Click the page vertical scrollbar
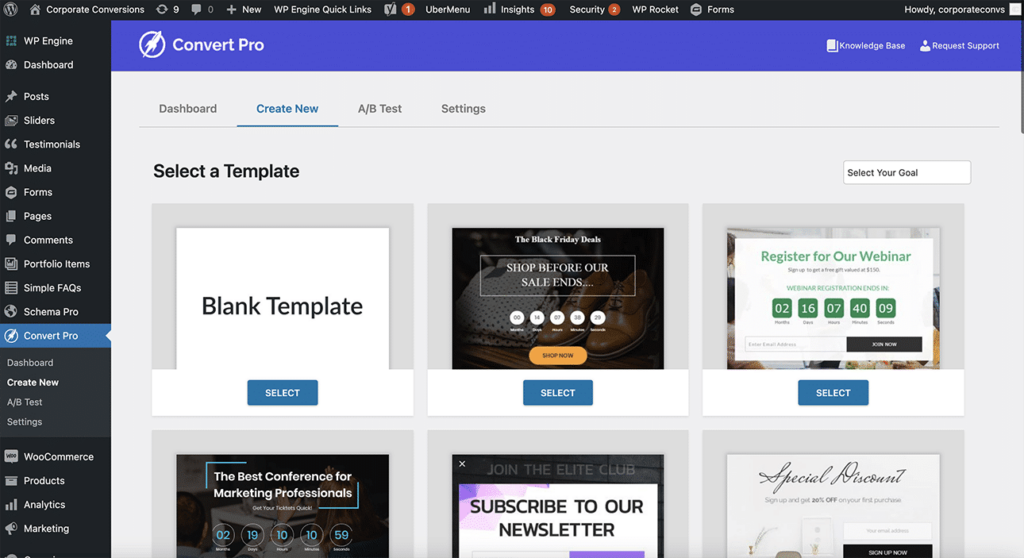 [1021, 78]
